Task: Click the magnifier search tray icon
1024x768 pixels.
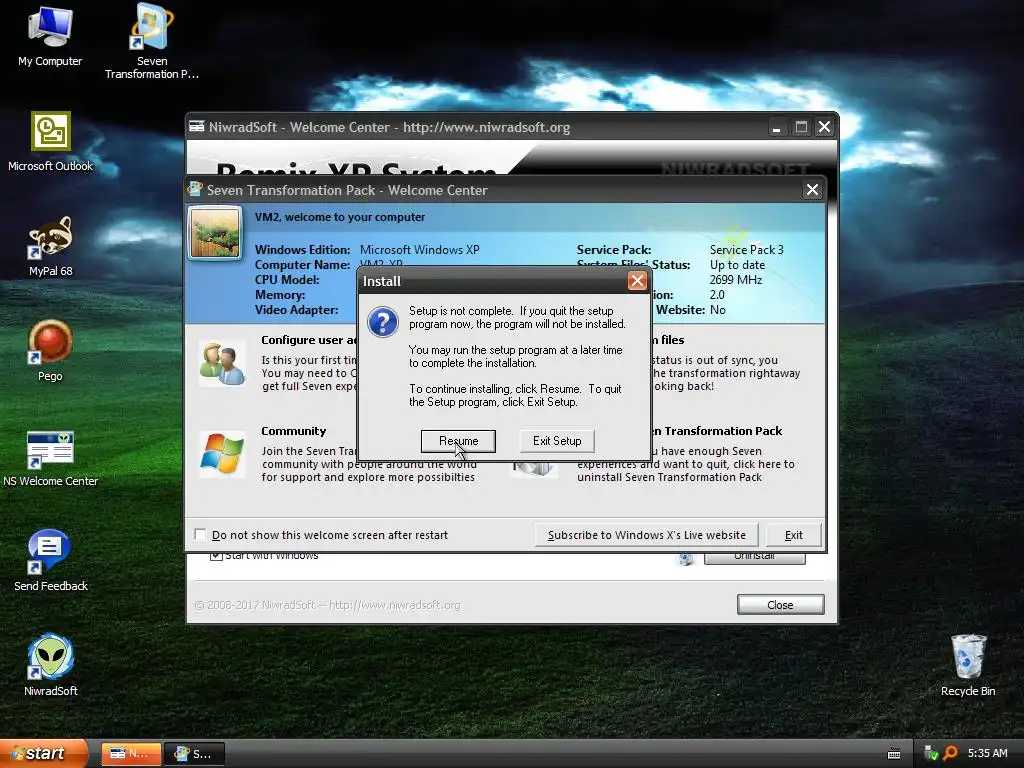Action: tap(950, 753)
